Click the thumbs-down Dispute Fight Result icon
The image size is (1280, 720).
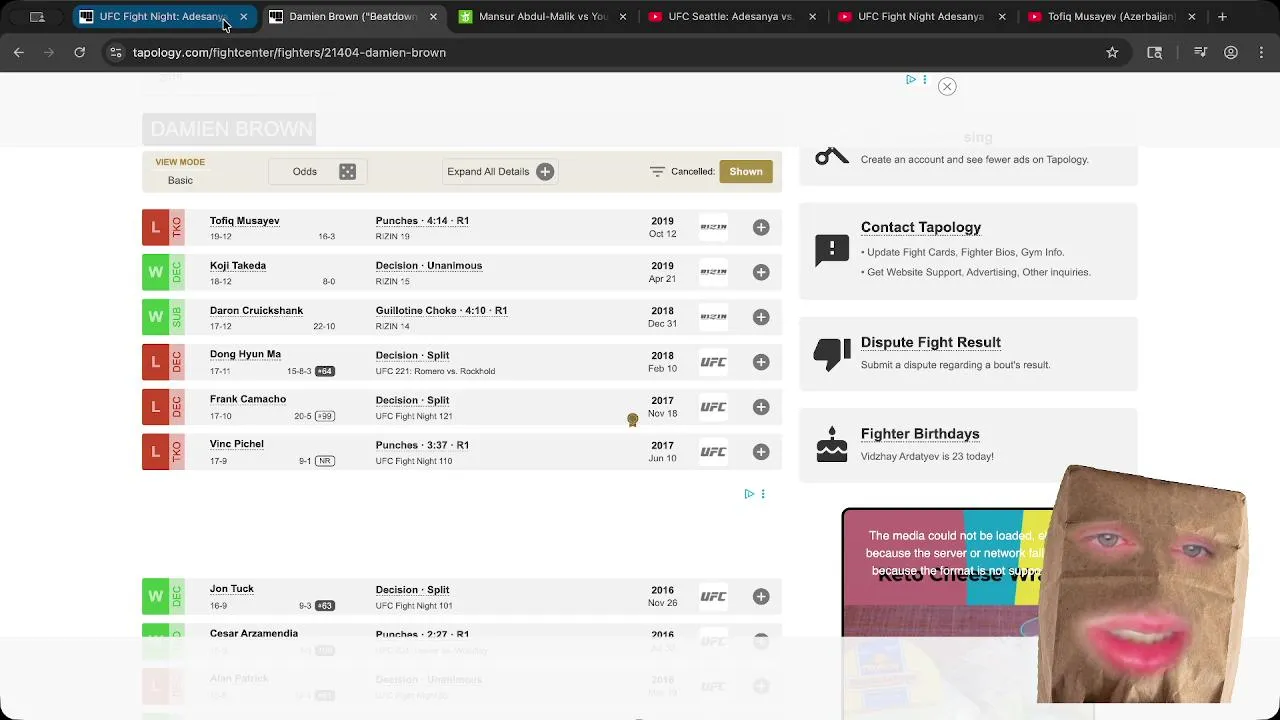point(831,353)
